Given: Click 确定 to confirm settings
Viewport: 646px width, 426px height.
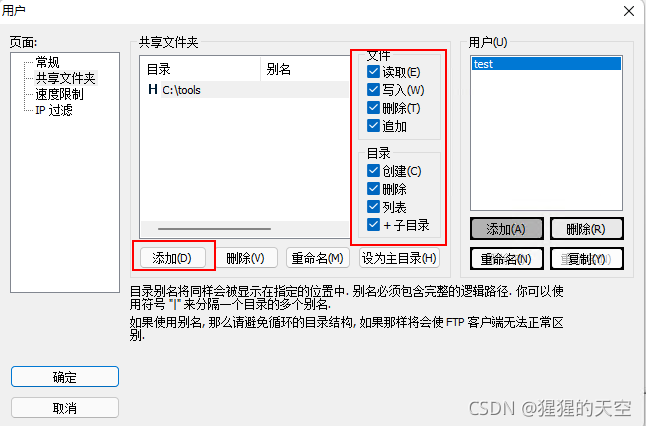Looking at the screenshot, I should [65, 377].
